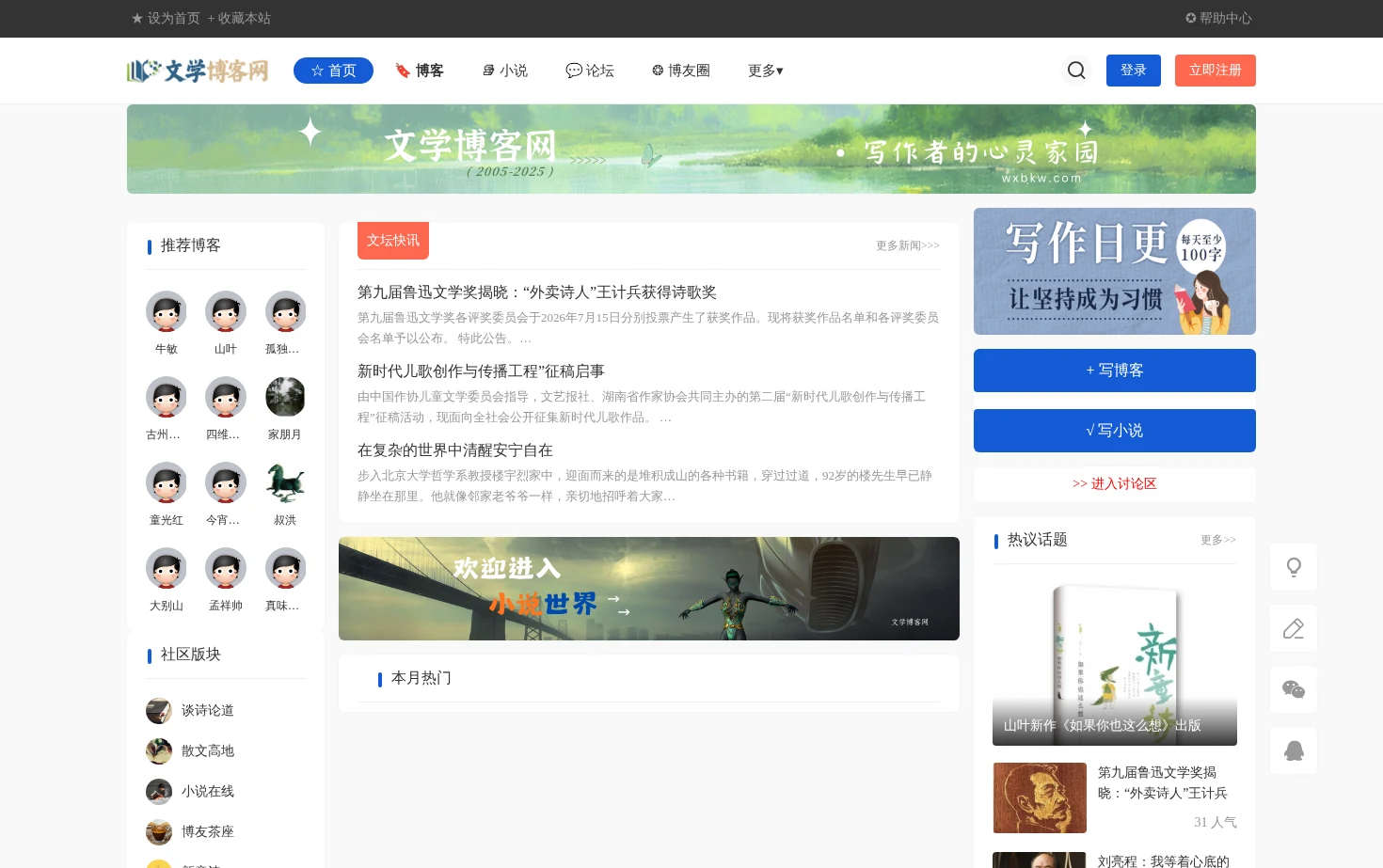1383x868 pixels.
Task: Click 博友茶座 community section text
Action: tap(208, 832)
